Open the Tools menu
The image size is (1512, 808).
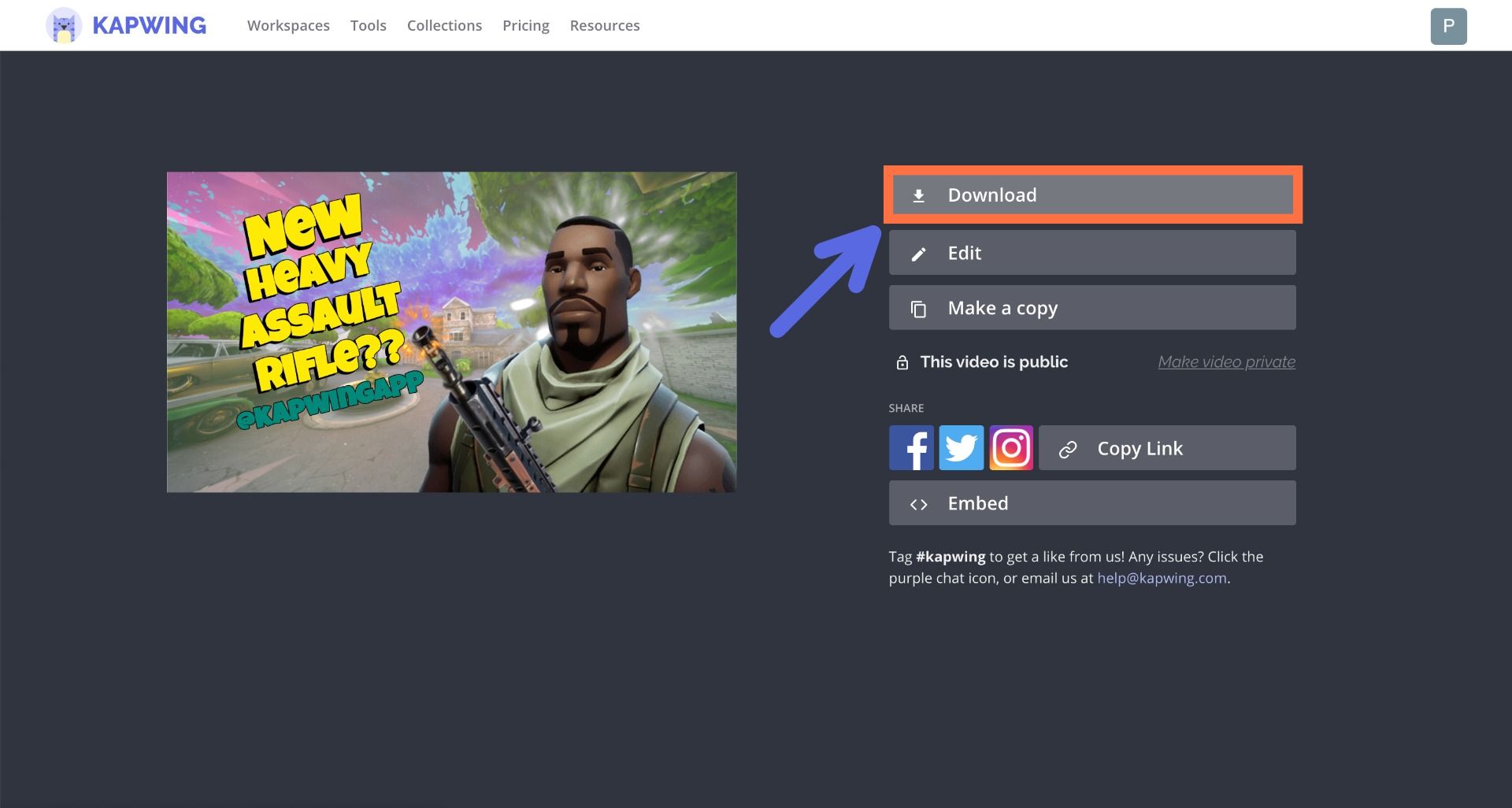point(368,26)
